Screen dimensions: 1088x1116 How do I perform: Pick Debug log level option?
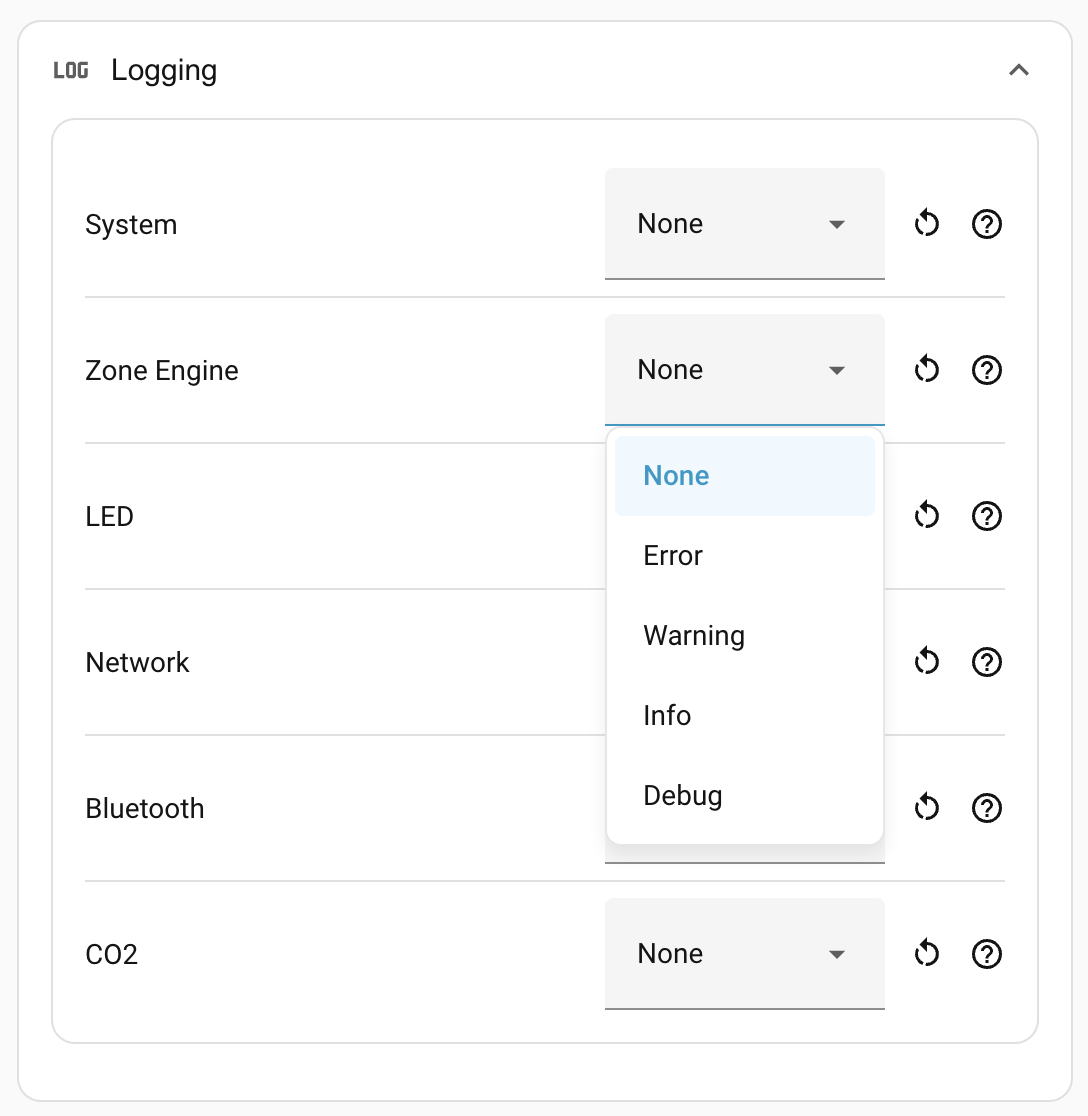tap(744, 795)
